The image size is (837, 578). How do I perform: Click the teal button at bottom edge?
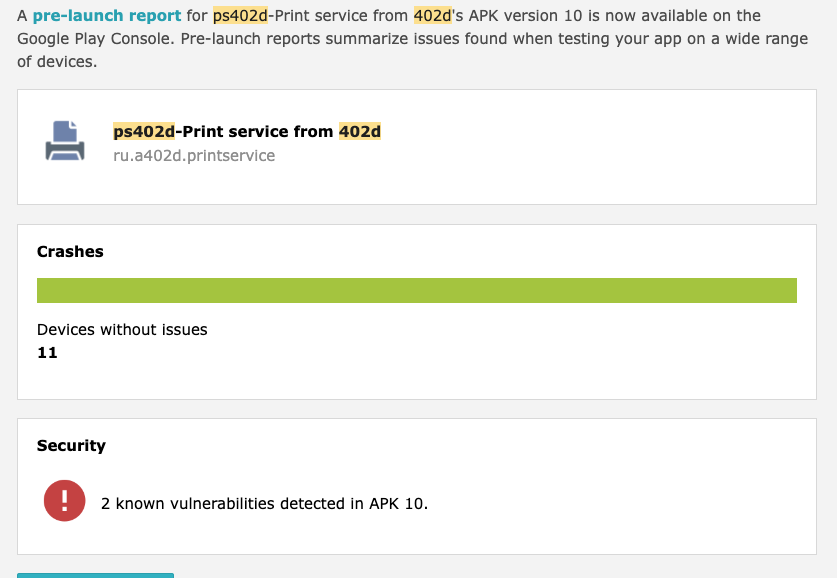(x=96, y=575)
